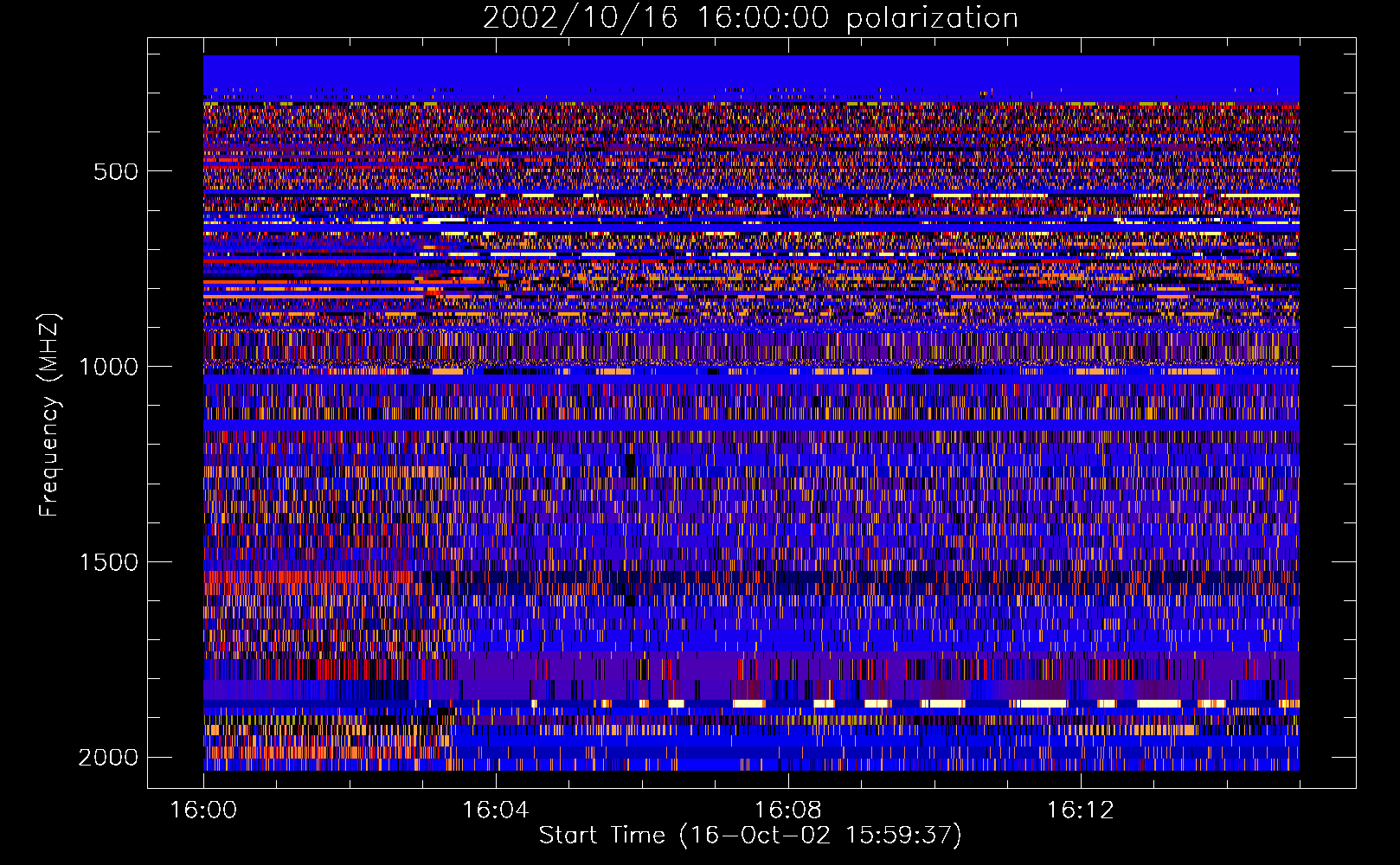Click the 'Start Time (16-Oct-02 15:59:37)' label
The height and width of the screenshot is (865, 1400).
(750, 836)
